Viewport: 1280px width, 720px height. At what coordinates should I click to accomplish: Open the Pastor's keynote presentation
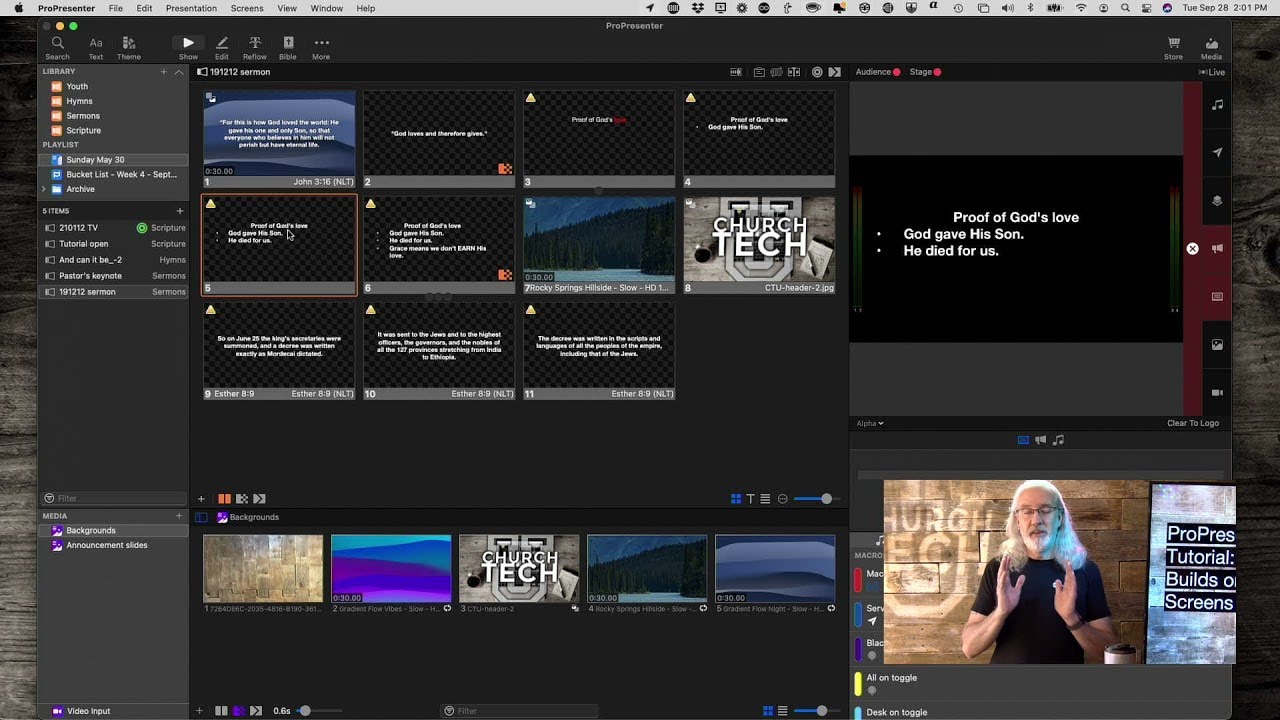tap(113, 276)
